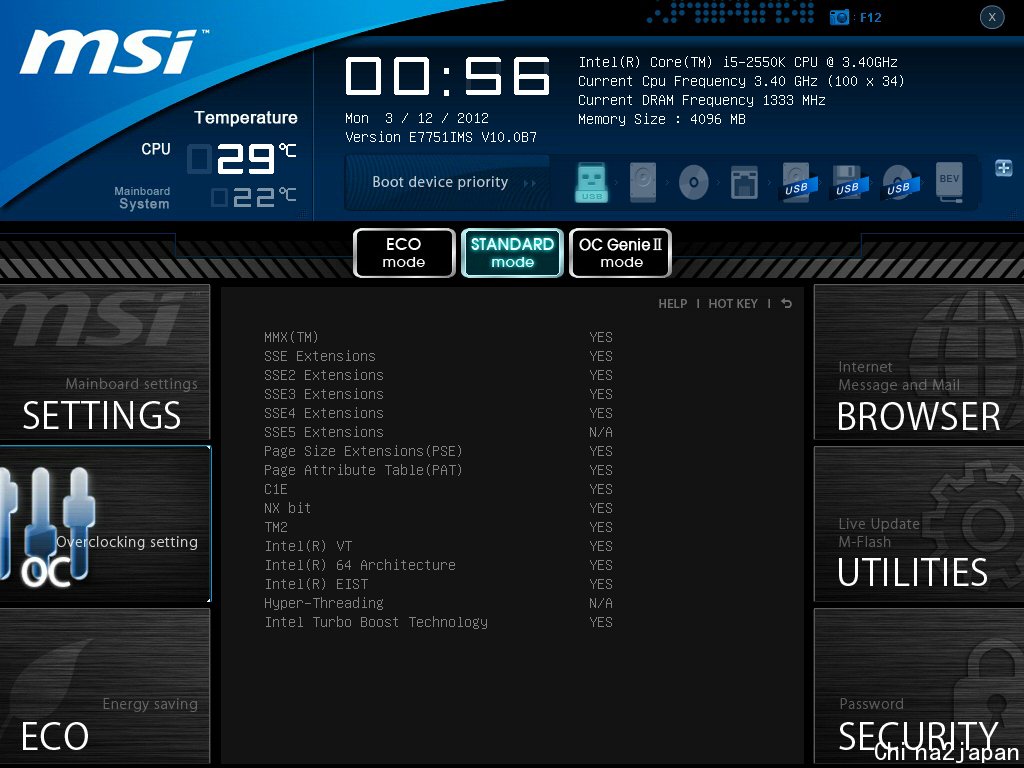Click the BEV boot device icon

point(949,182)
